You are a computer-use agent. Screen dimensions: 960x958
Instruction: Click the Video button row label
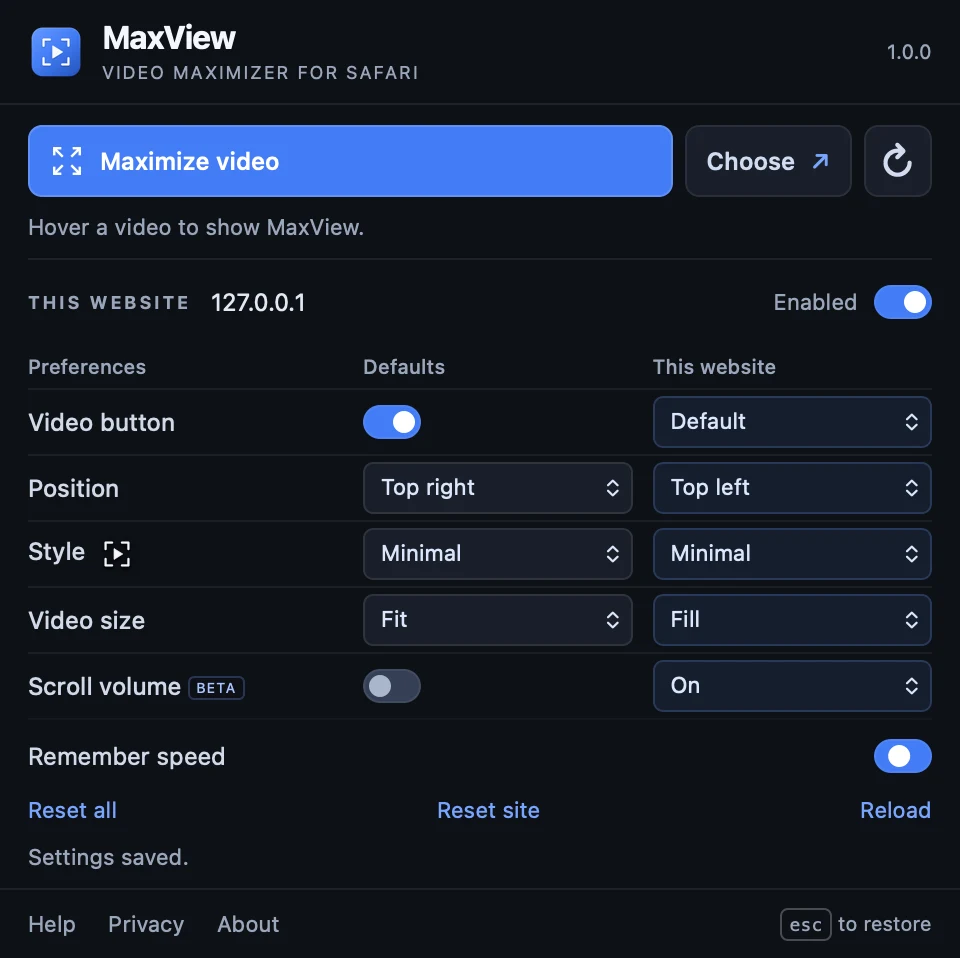tap(102, 422)
